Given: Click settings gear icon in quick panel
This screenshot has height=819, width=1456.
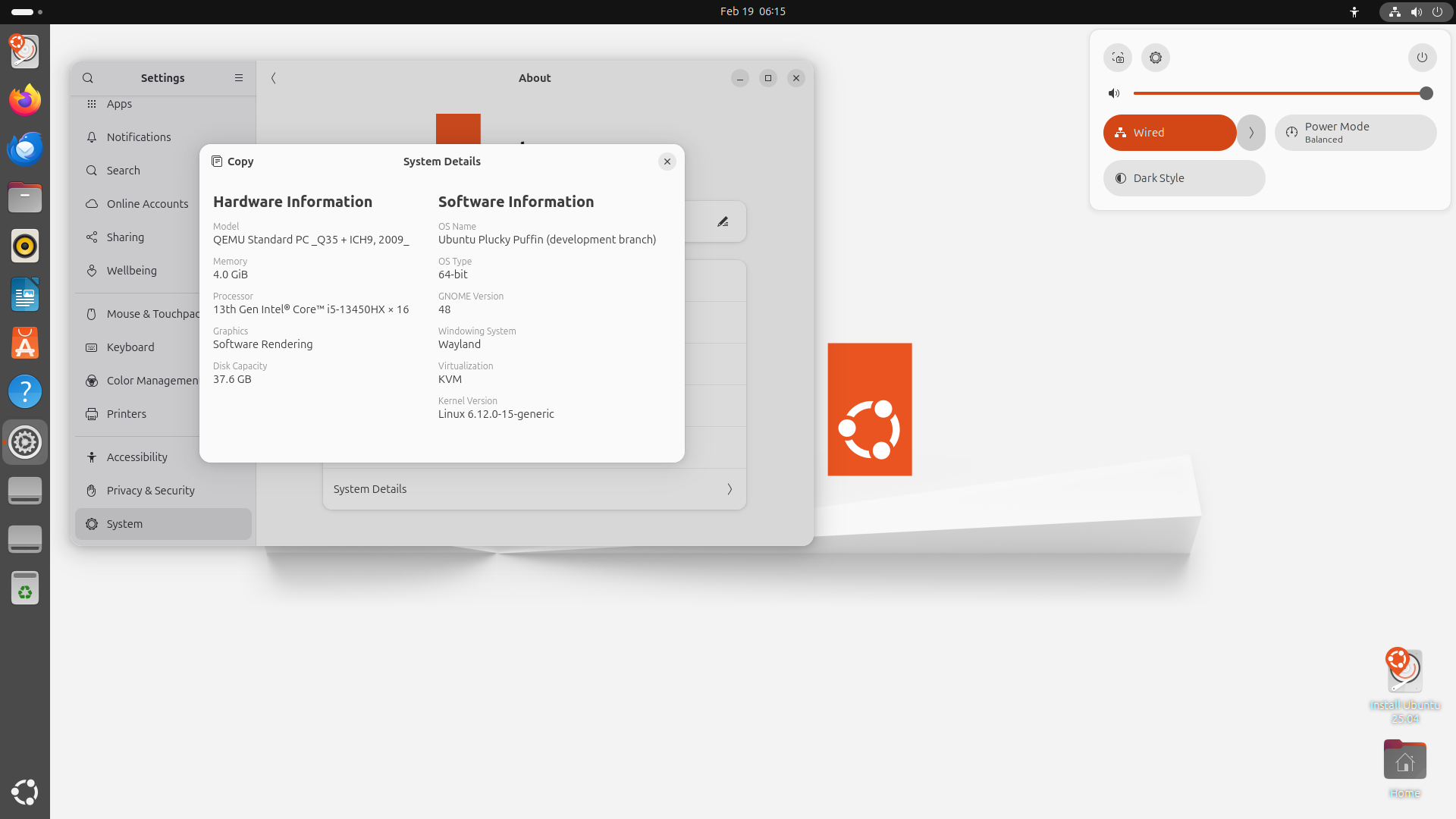Looking at the screenshot, I should pyautogui.click(x=1155, y=57).
